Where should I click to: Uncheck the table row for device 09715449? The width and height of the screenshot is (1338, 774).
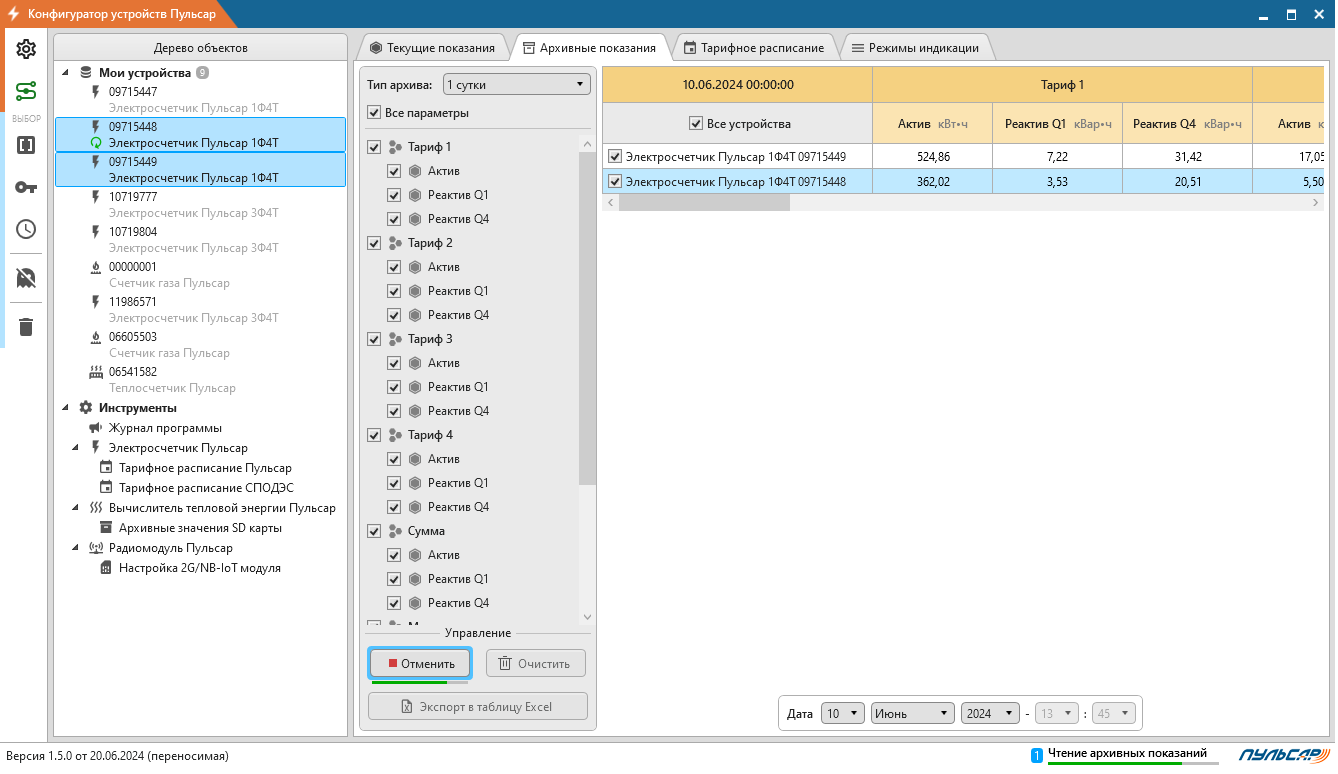click(x=615, y=156)
